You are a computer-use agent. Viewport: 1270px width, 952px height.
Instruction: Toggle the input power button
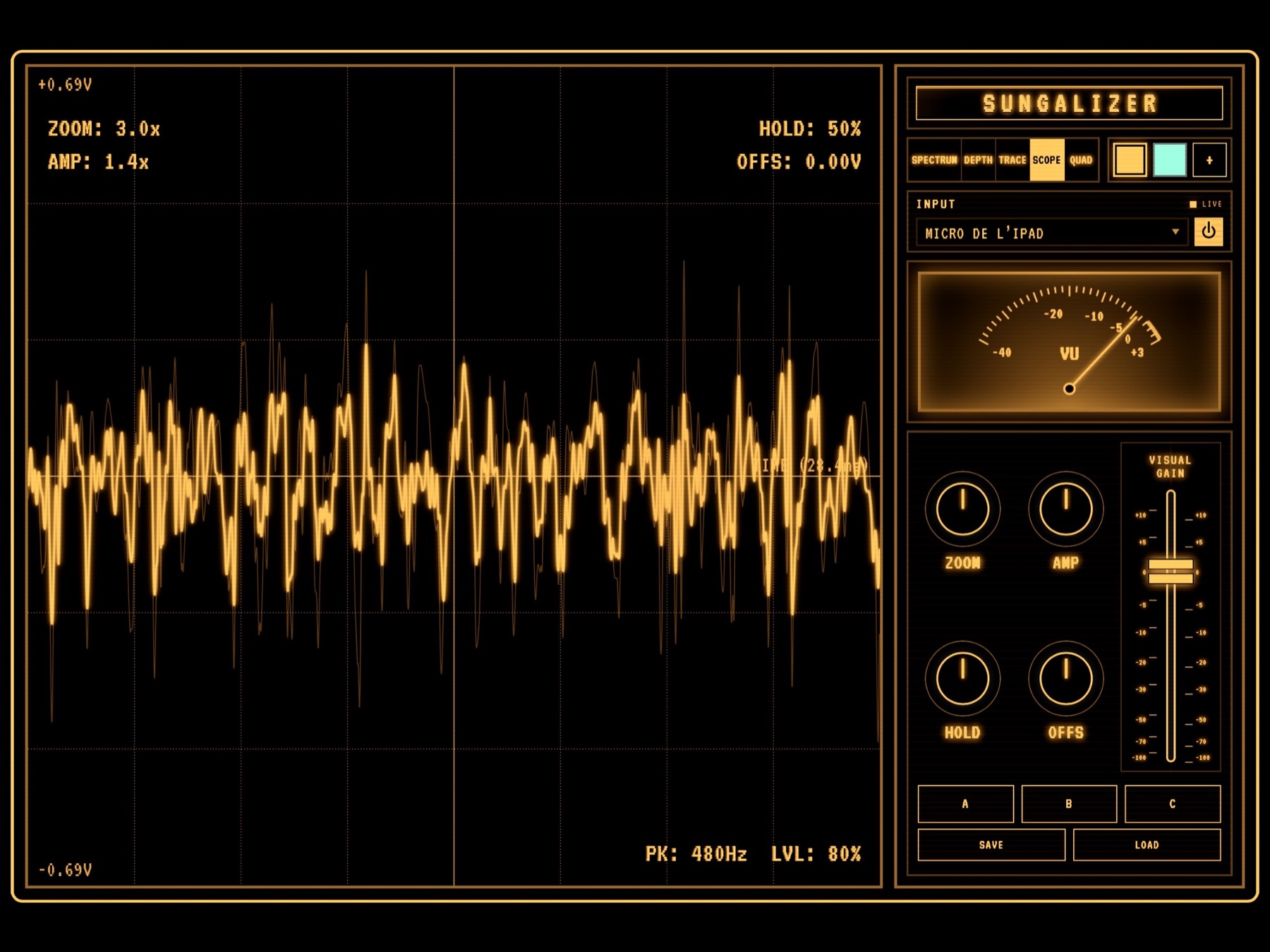pyautogui.click(x=1208, y=231)
